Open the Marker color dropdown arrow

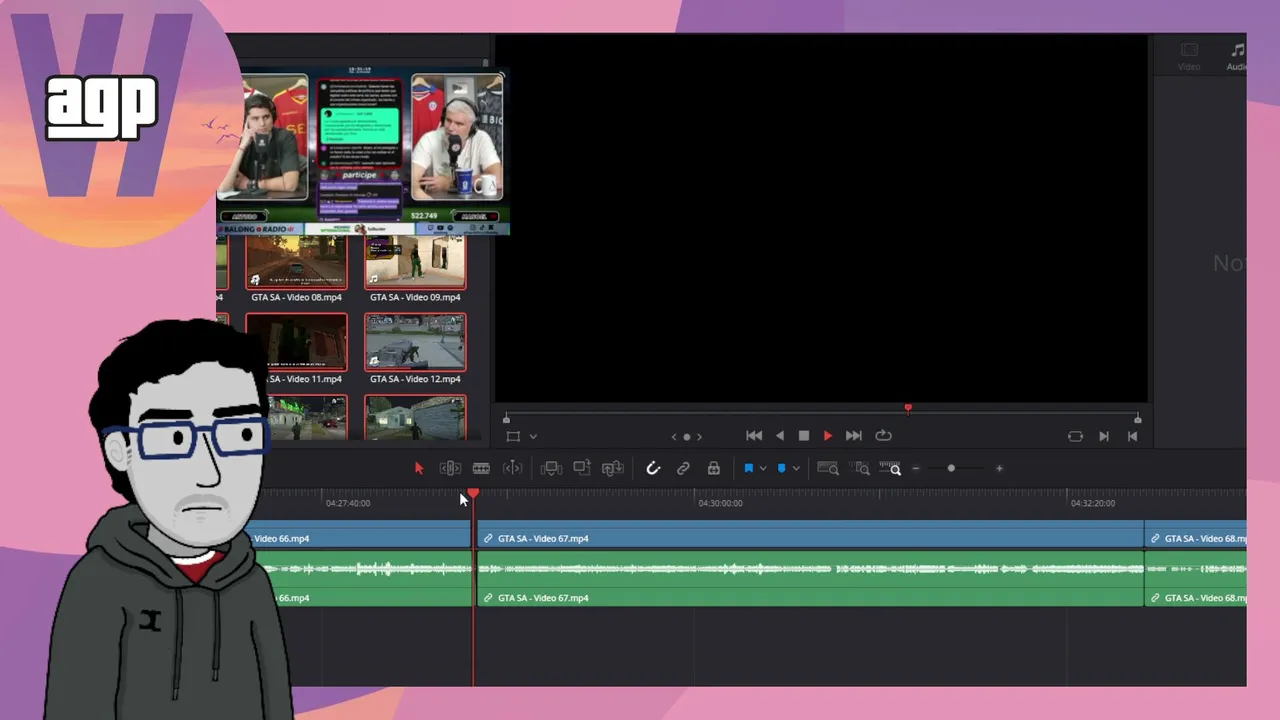click(796, 468)
